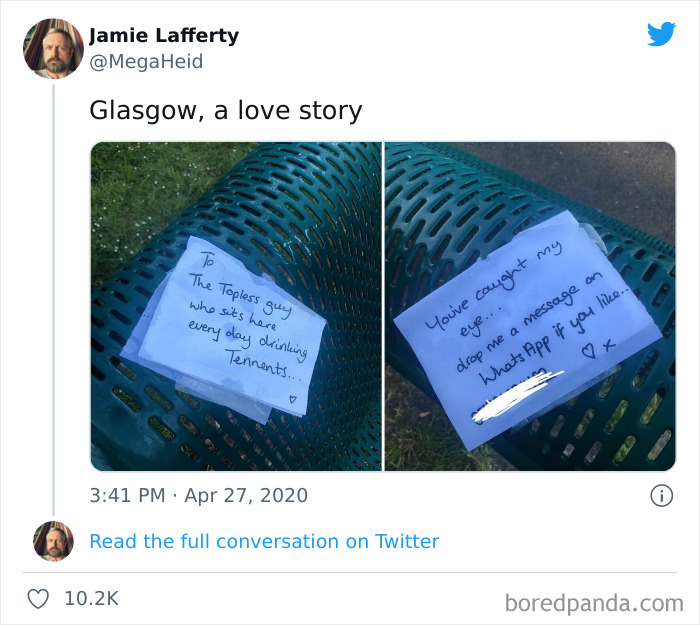Click the boredpanda.com watermark
700x625 pixels.
pos(594,604)
